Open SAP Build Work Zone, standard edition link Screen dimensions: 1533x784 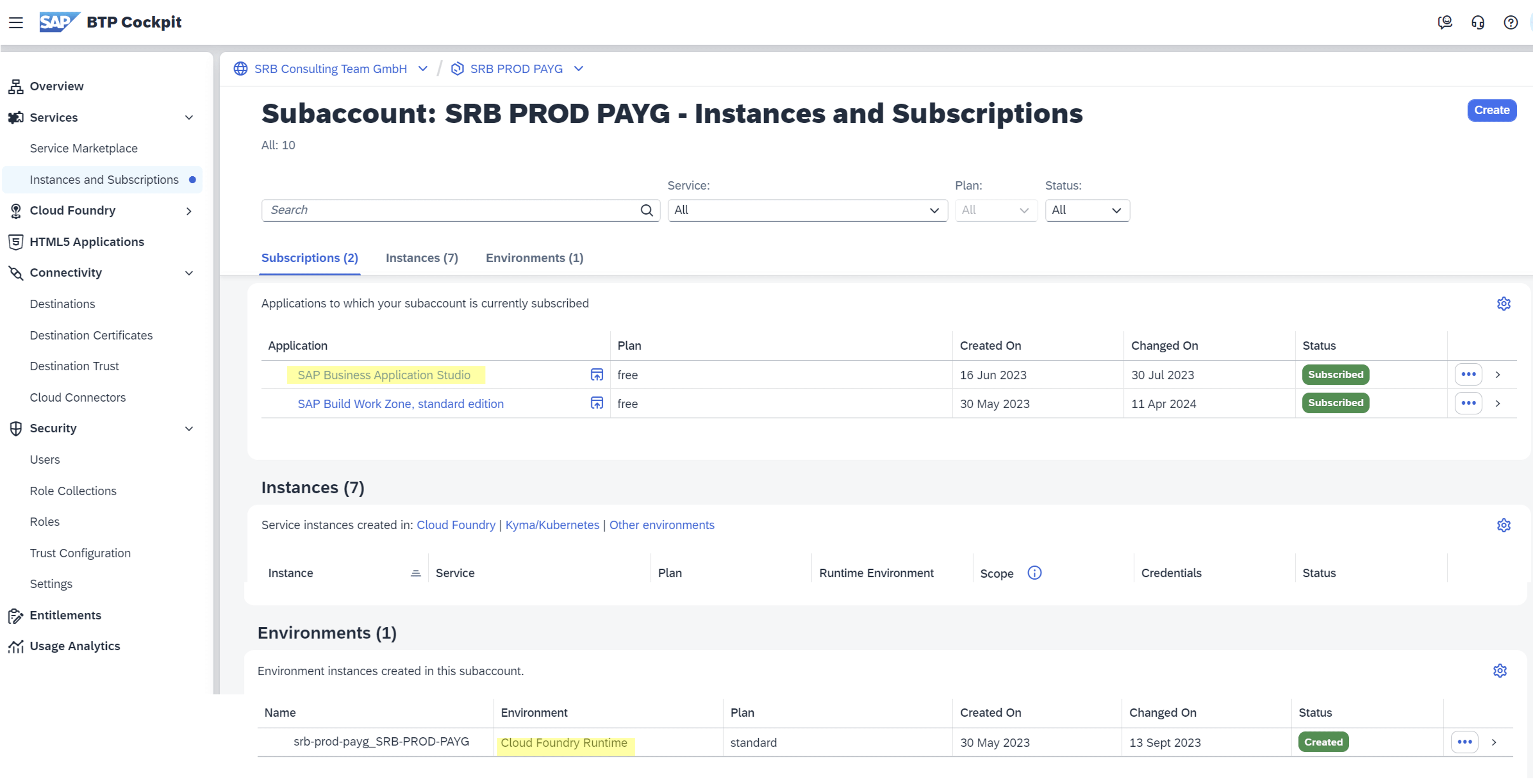click(400, 404)
